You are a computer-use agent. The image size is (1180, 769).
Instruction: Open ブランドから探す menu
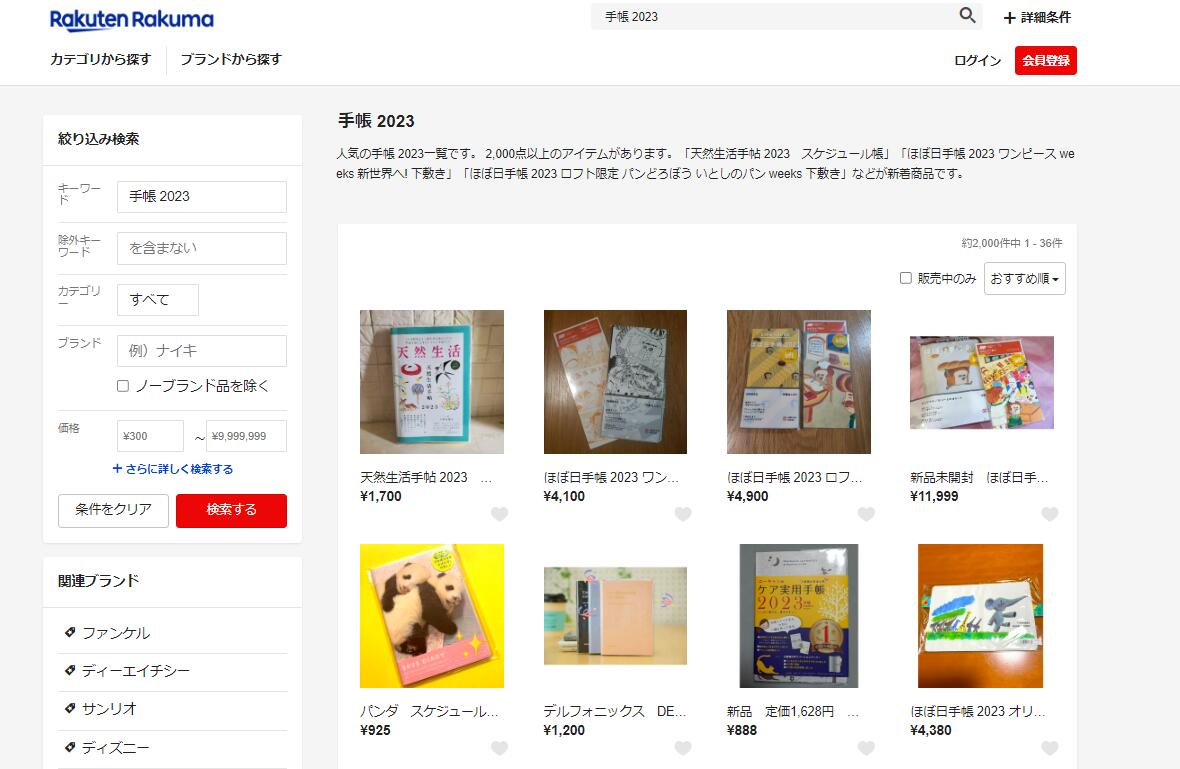click(x=231, y=59)
